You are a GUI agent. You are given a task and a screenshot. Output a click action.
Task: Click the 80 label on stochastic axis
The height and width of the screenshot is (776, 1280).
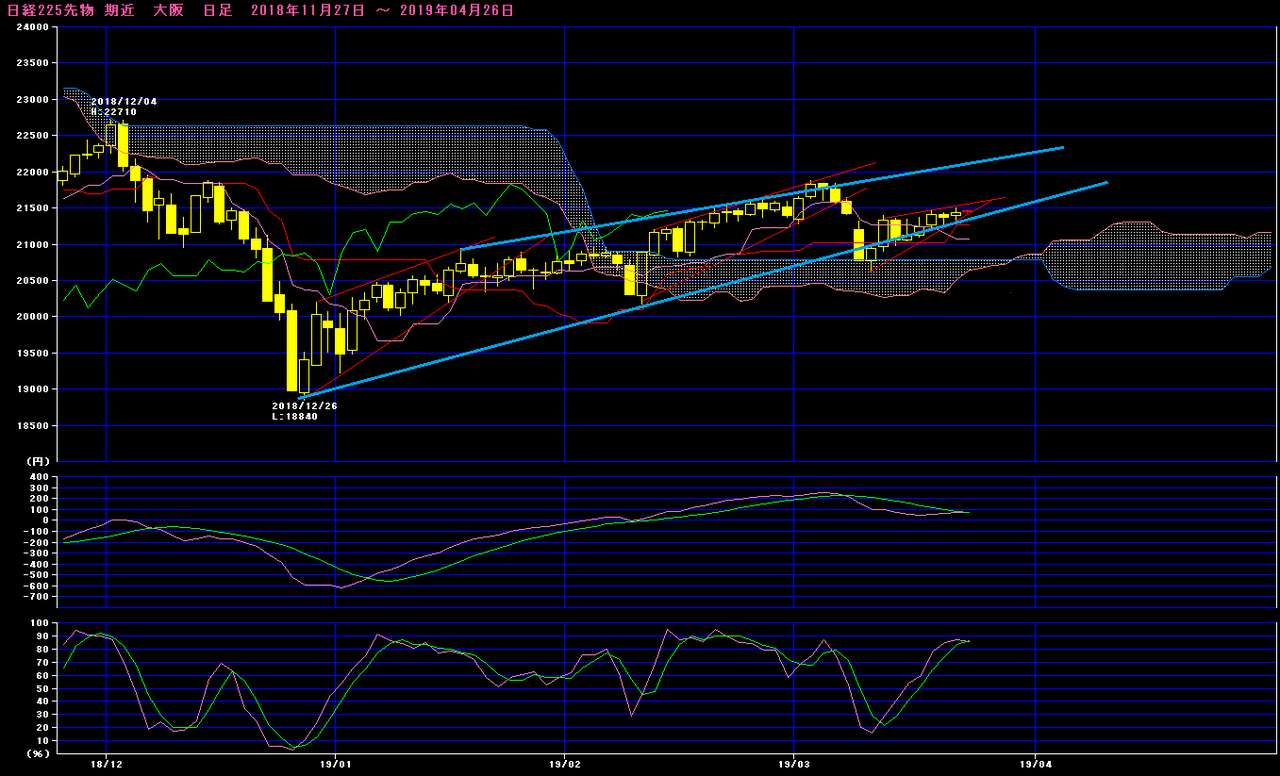pyautogui.click(x=43, y=649)
